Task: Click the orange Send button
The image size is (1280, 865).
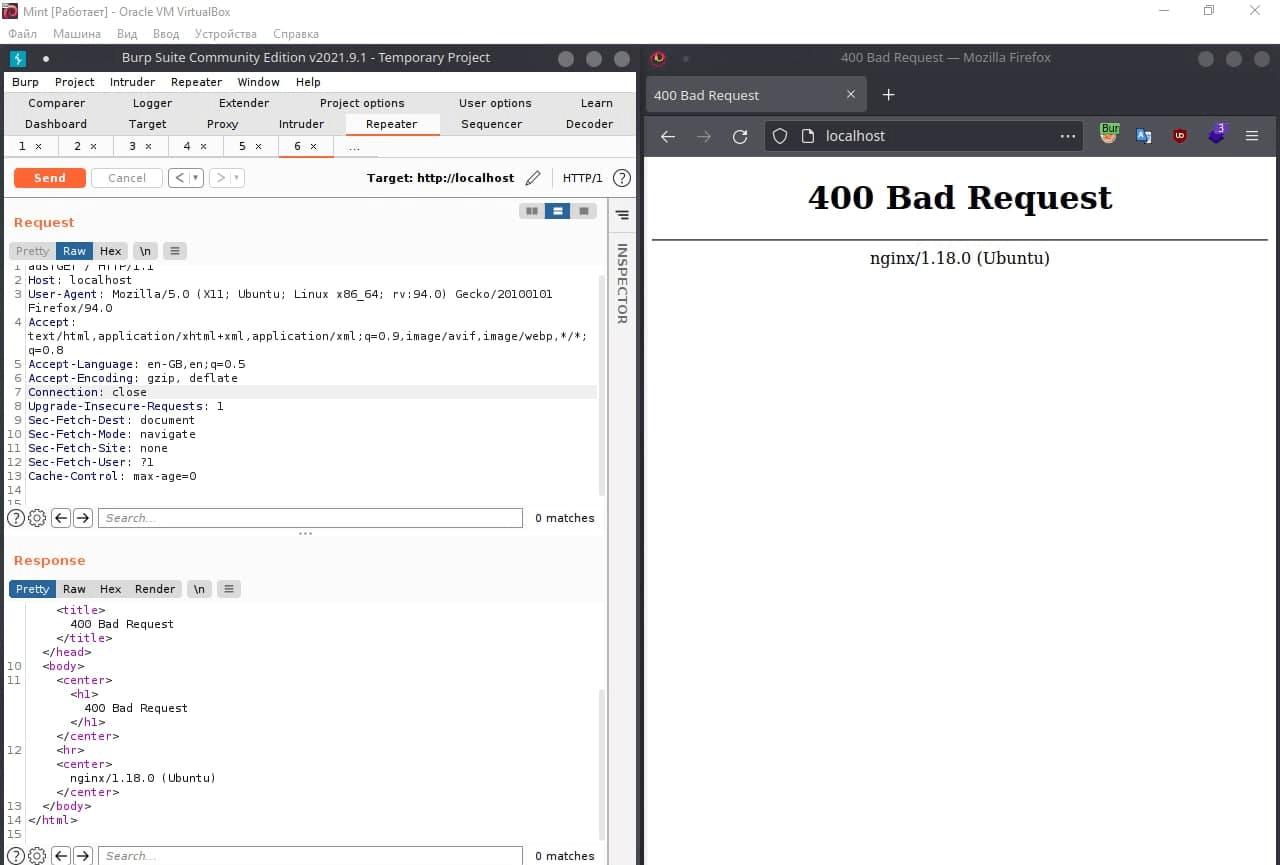Action: point(49,178)
